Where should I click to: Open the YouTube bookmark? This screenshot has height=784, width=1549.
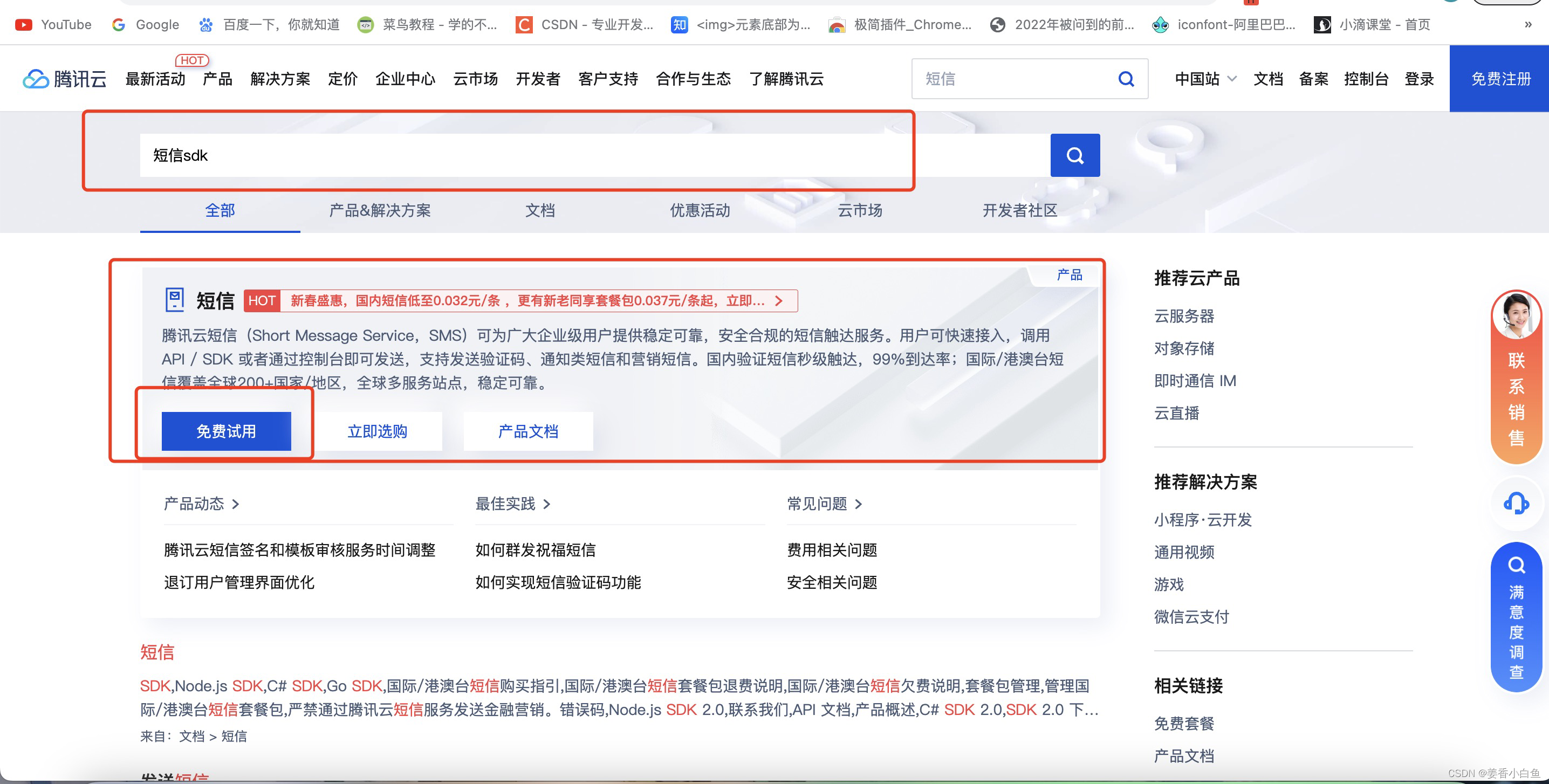(x=53, y=25)
